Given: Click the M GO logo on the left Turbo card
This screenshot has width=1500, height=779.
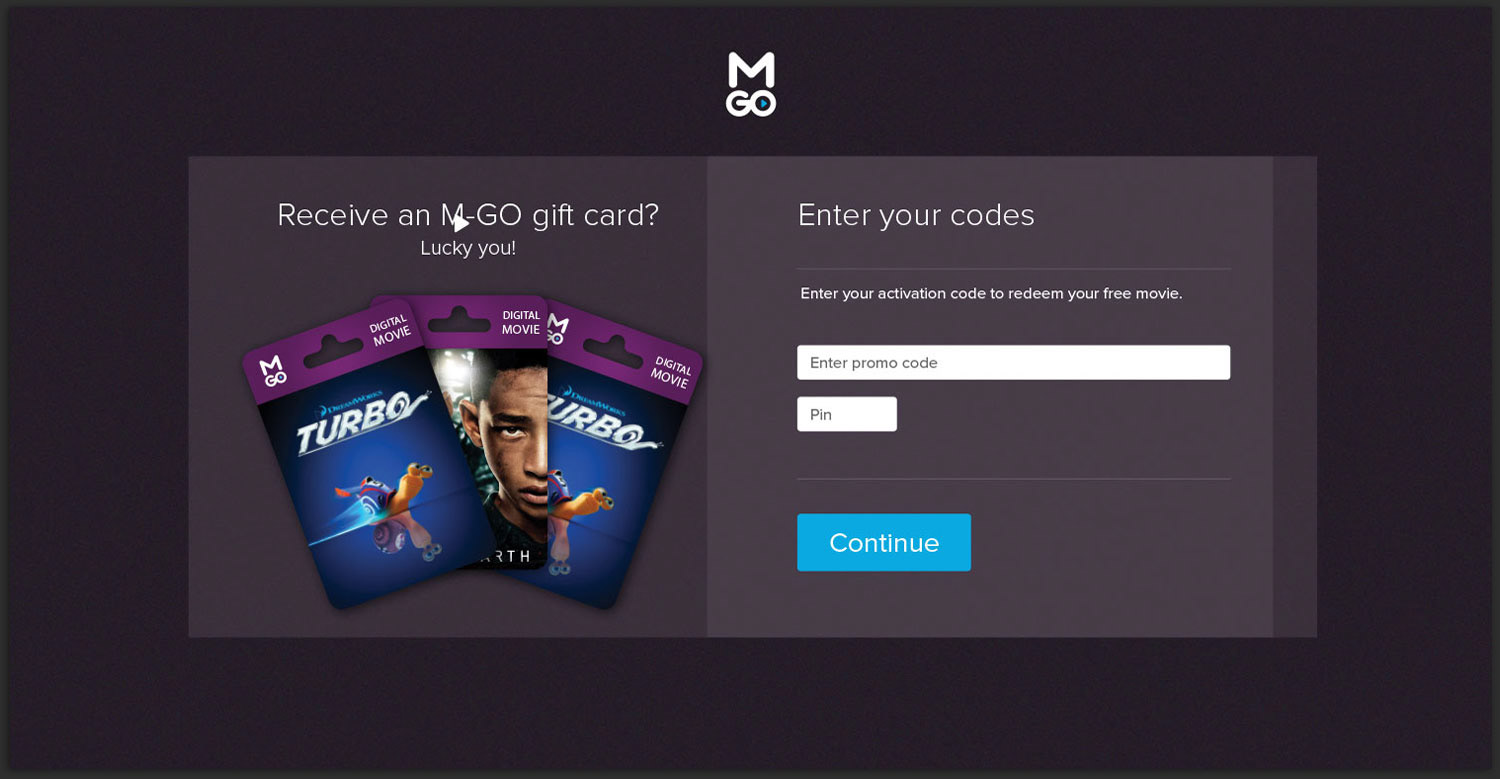Looking at the screenshot, I should click(273, 371).
